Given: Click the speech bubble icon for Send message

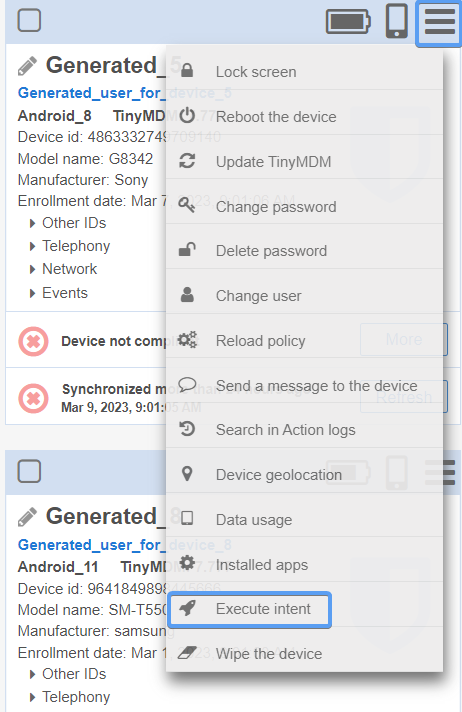Looking at the screenshot, I should click(x=187, y=385).
